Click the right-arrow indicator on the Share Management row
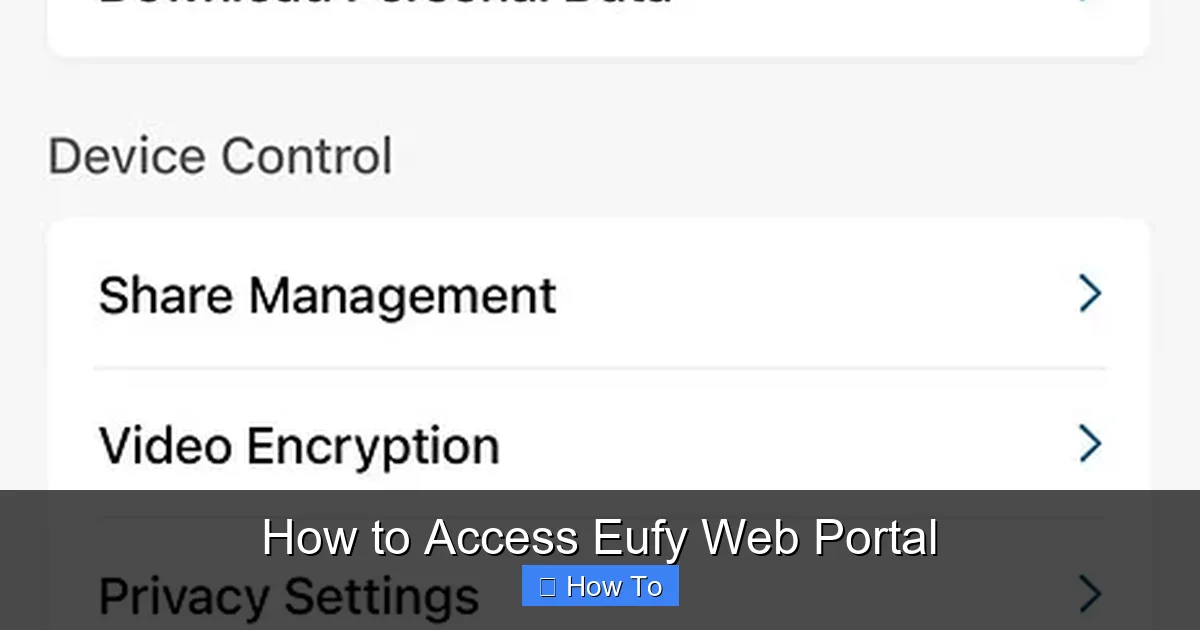The width and height of the screenshot is (1200, 630). click(1091, 293)
